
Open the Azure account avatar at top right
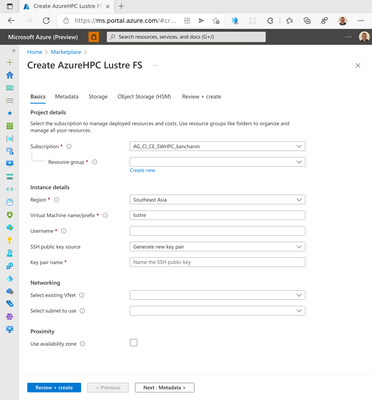click(x=364, y=37)
